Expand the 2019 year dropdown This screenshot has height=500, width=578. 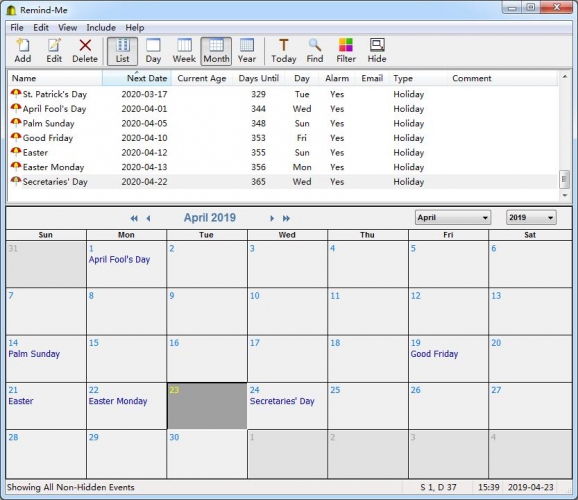click(x=531, y=218)
